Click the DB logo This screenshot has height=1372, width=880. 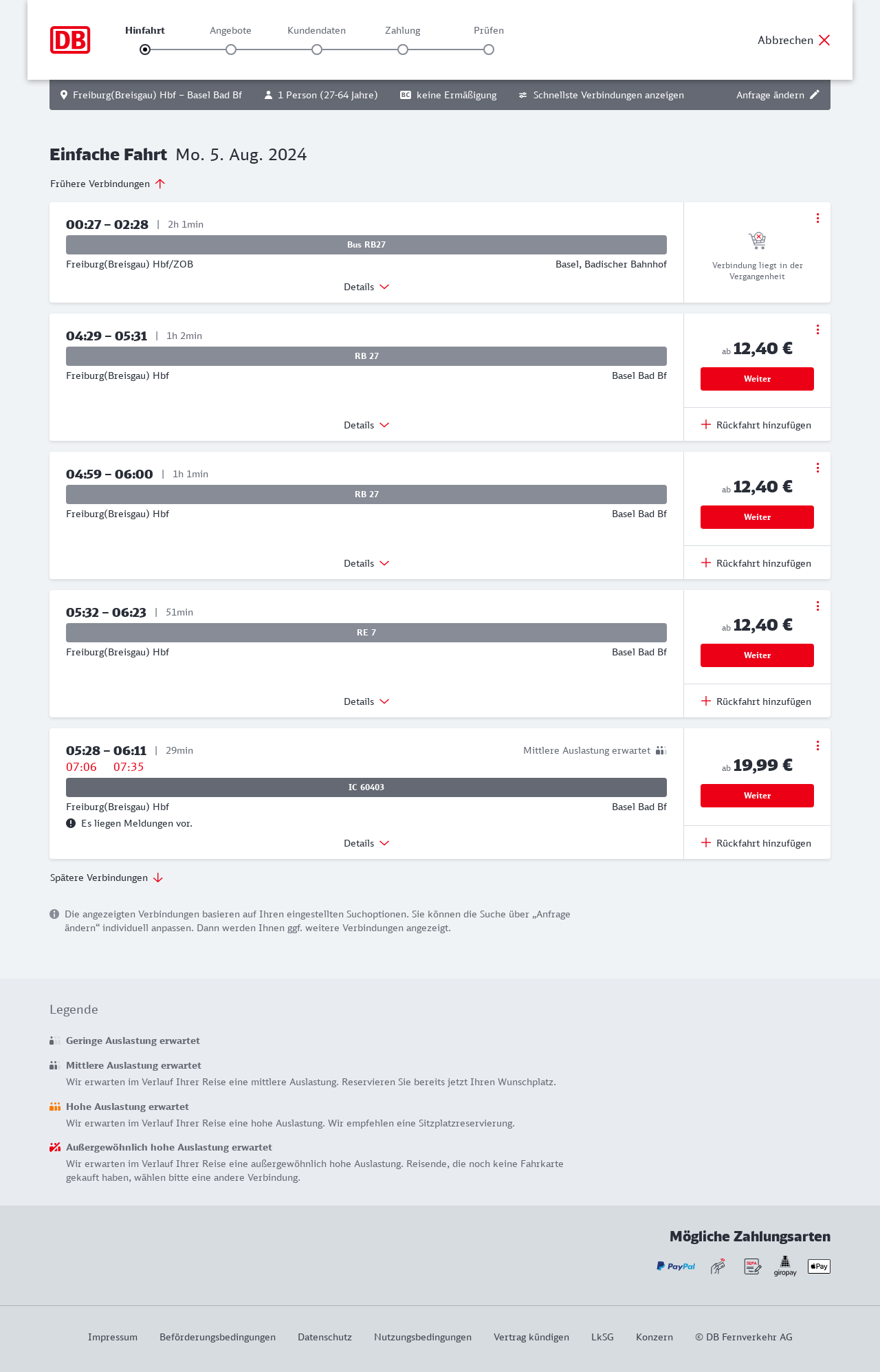(x=70, y=40)
